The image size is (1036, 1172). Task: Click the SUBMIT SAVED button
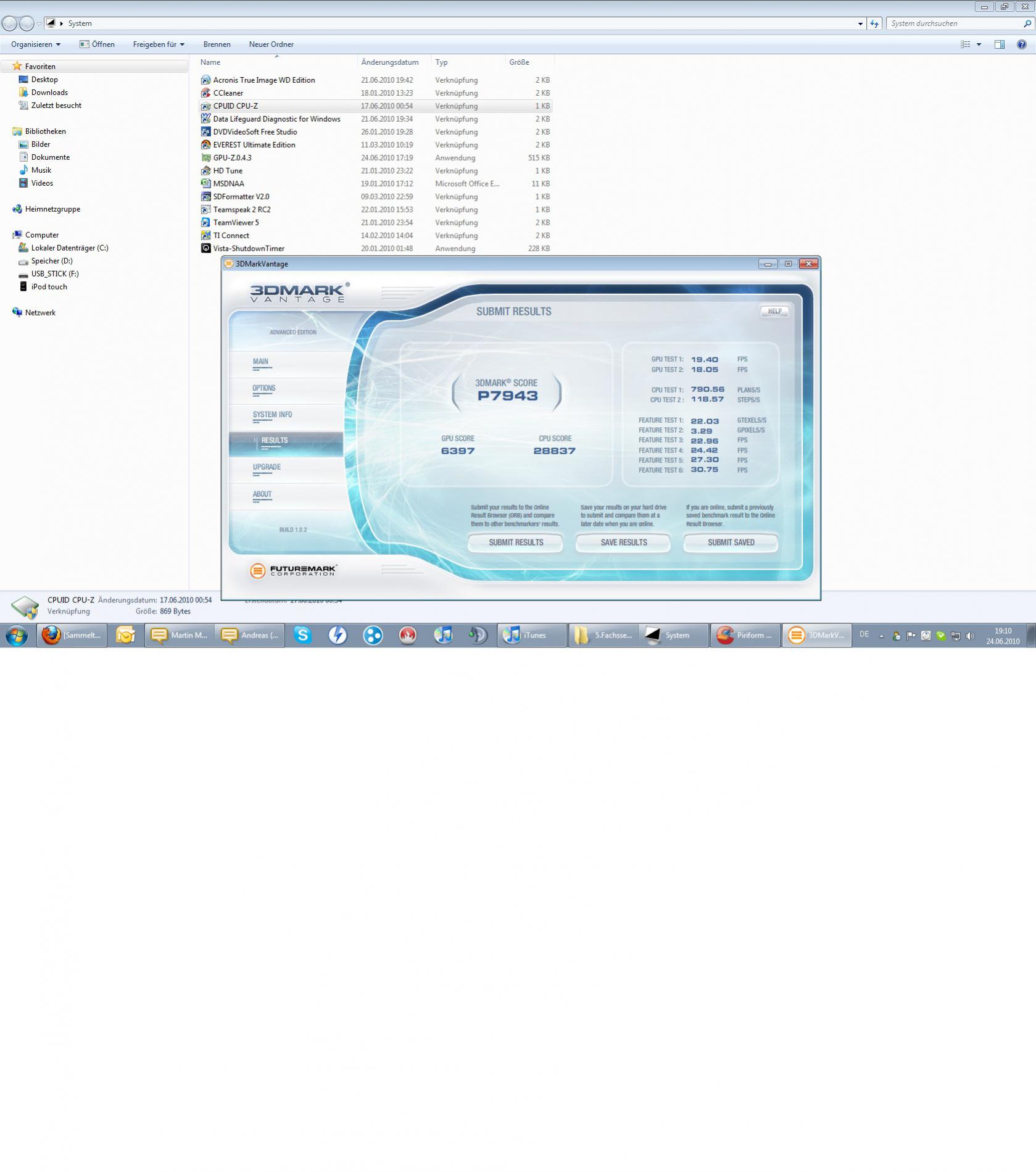click(x=731, y=542)
